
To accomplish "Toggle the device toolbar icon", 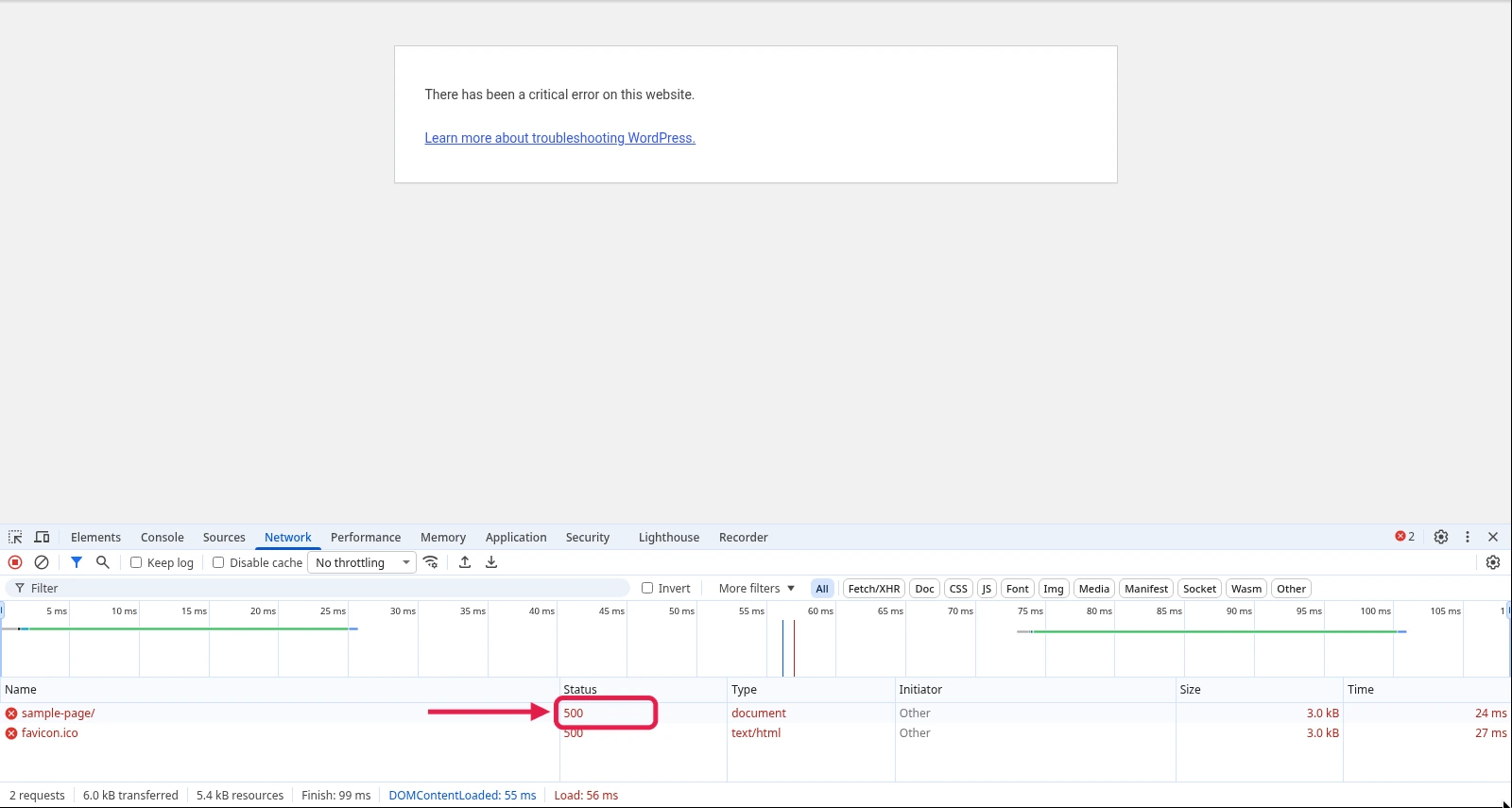I will pyautogui.click(x=42, y=537).
